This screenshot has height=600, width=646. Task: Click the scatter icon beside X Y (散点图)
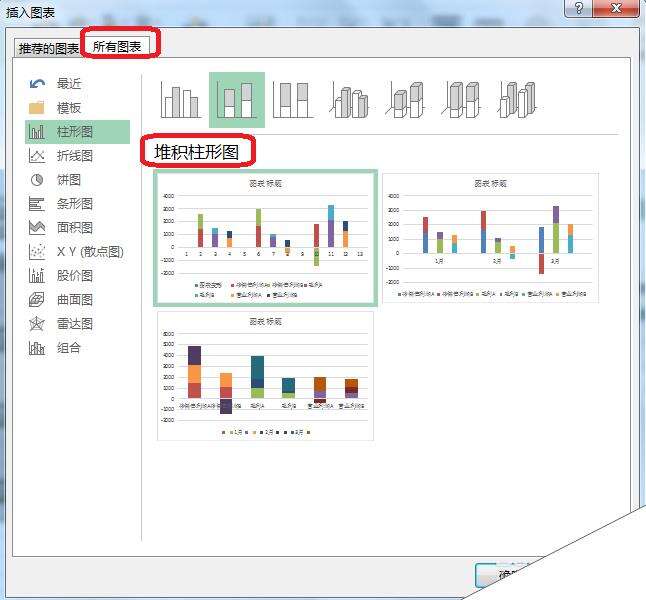pyautogui.click(x=37, y=251)
